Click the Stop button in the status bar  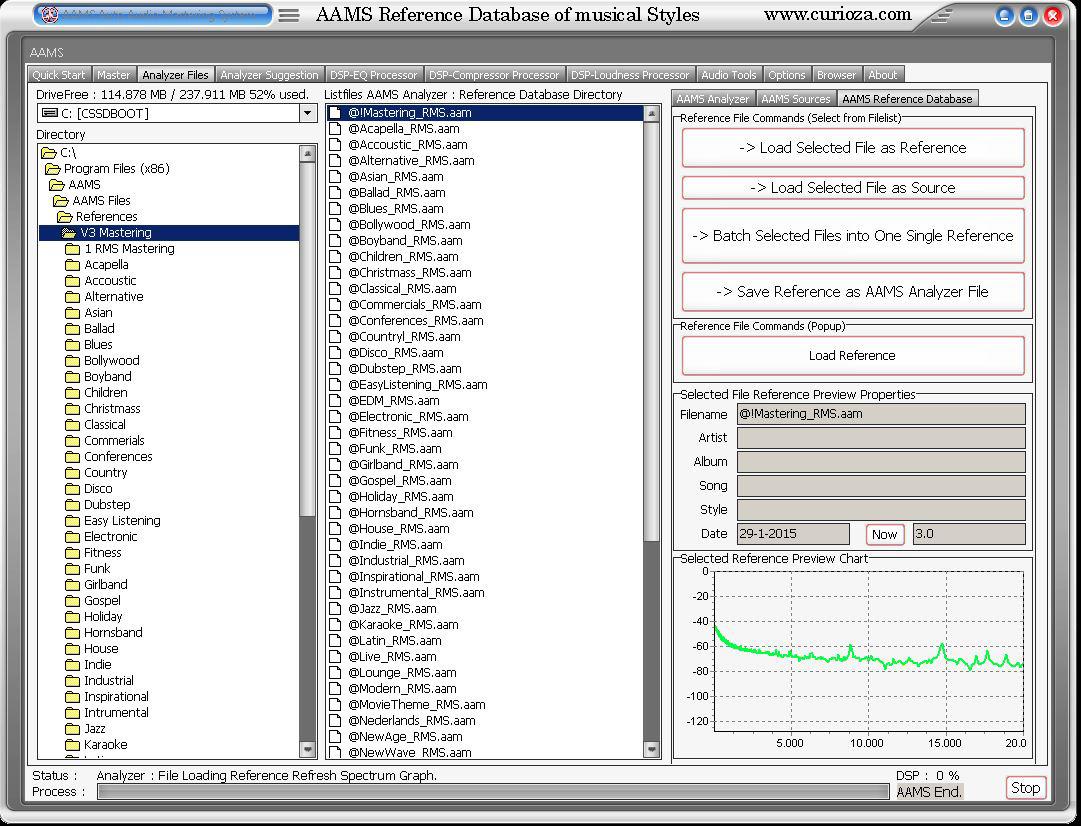(1025, 788)
